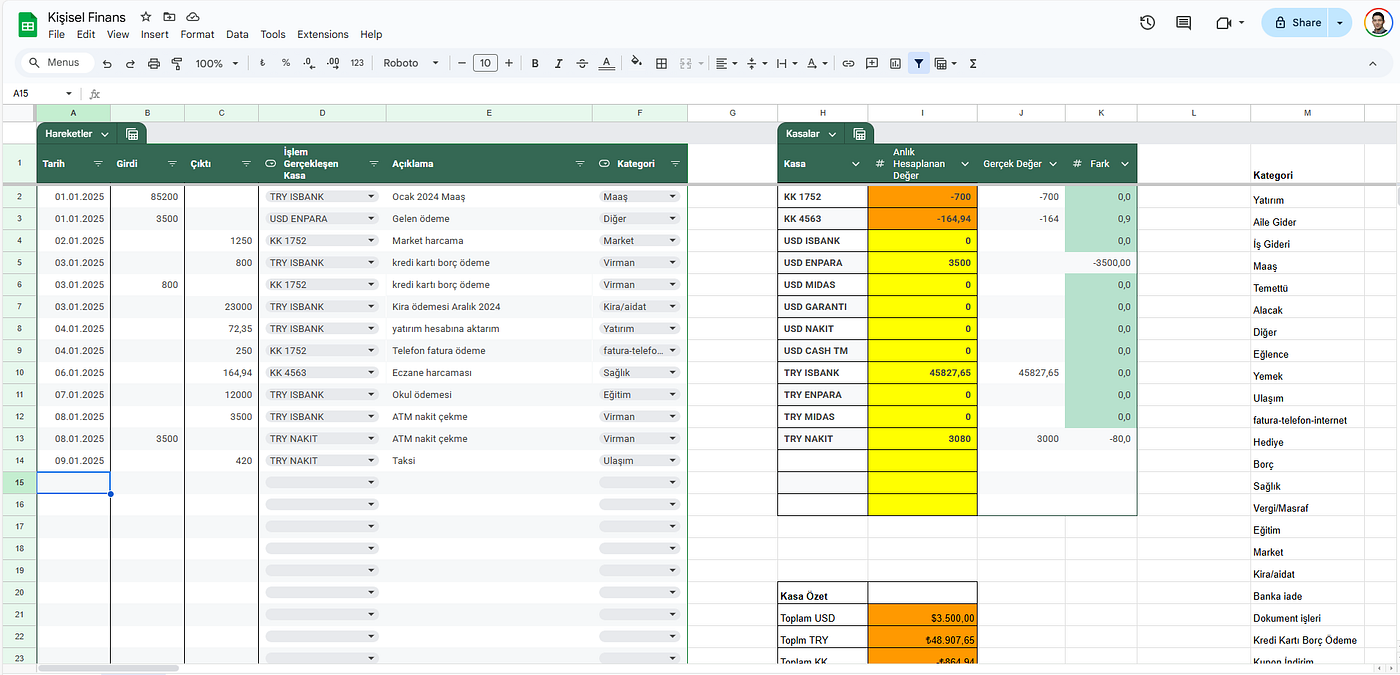Decrease the font size with minus

[462, 63]
